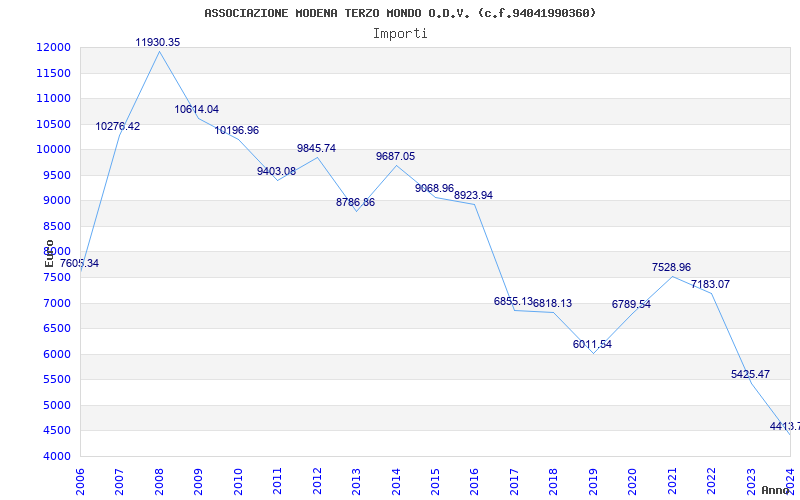
Task: Click the 7000 y-axis tick label
Action: point(56,304)
